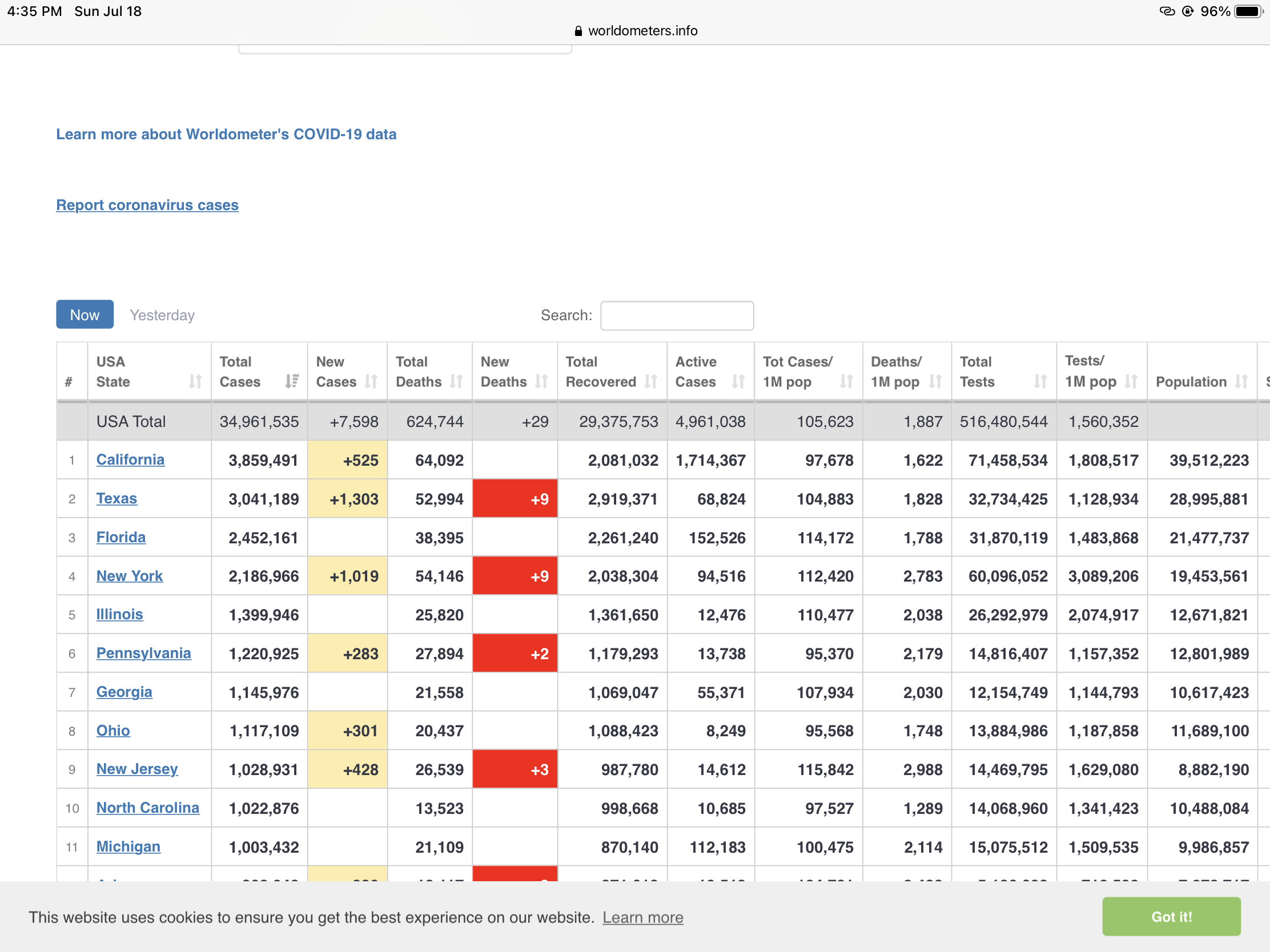Open Learn more about Worldometer's COVID-19 data

[x=226, y=134]
